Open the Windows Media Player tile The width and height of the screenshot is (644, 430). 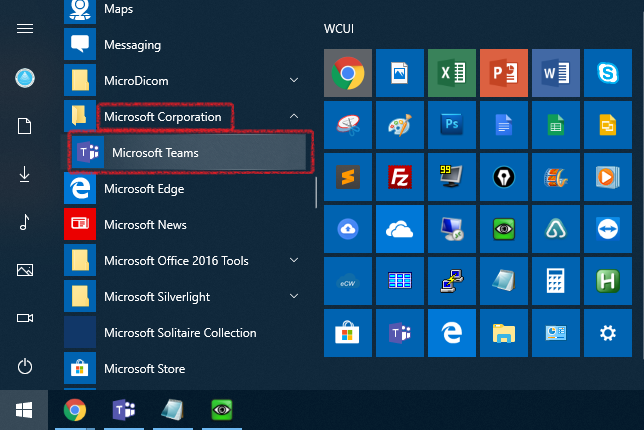point(608,177)
